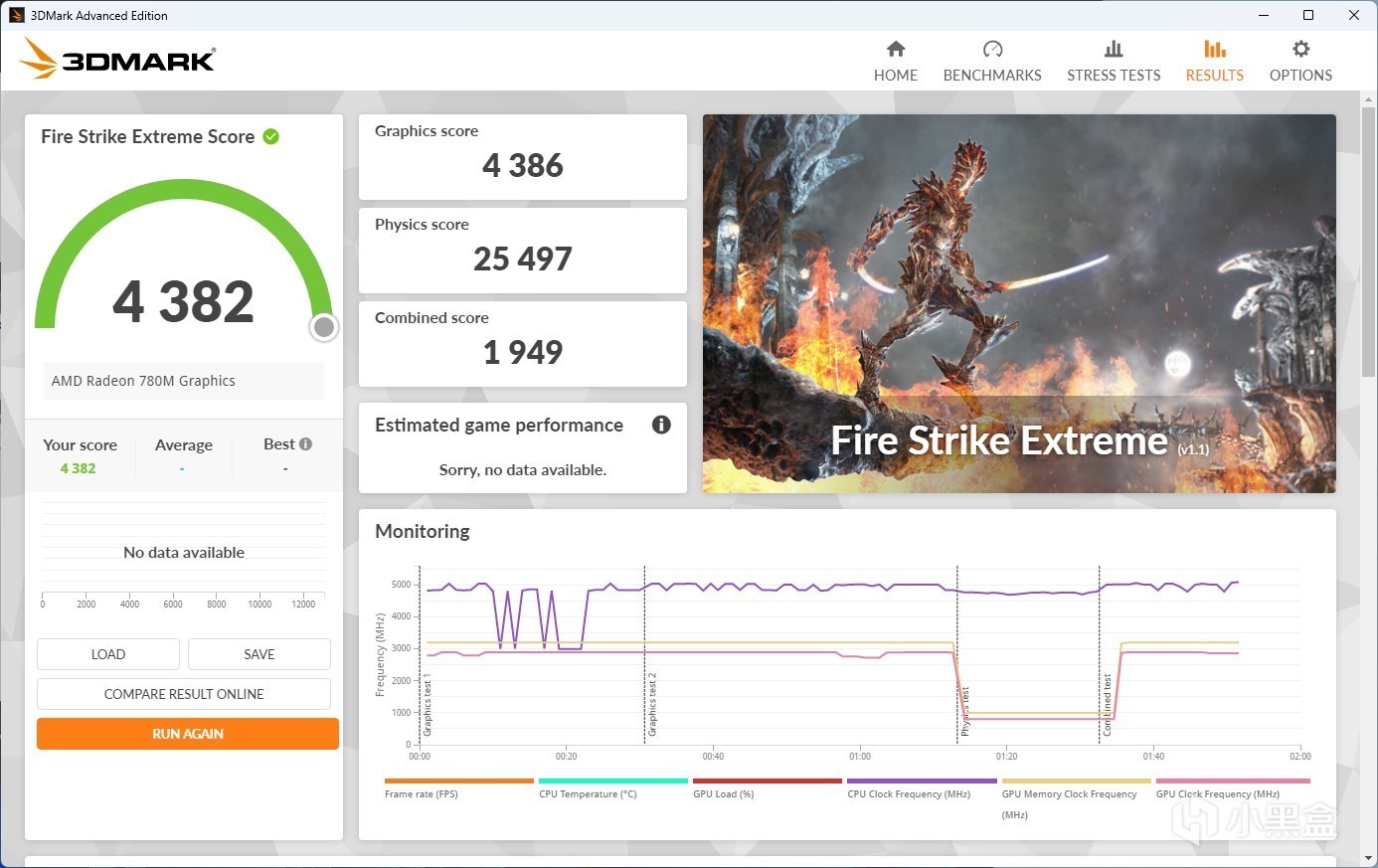Click the Frequency (MHz) axis label

coord(380,654)
